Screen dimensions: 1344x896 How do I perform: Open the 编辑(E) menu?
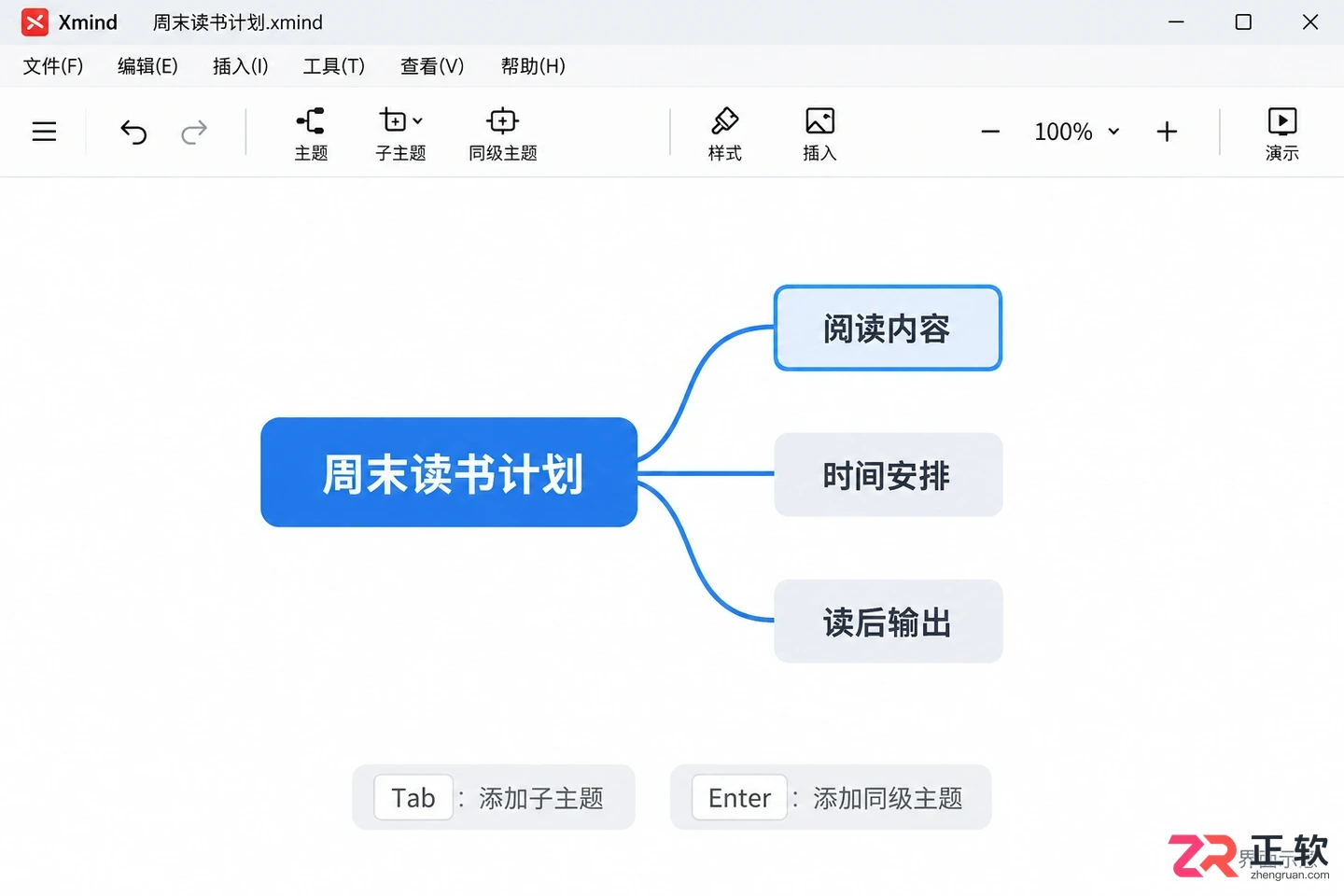click(147, 66)
